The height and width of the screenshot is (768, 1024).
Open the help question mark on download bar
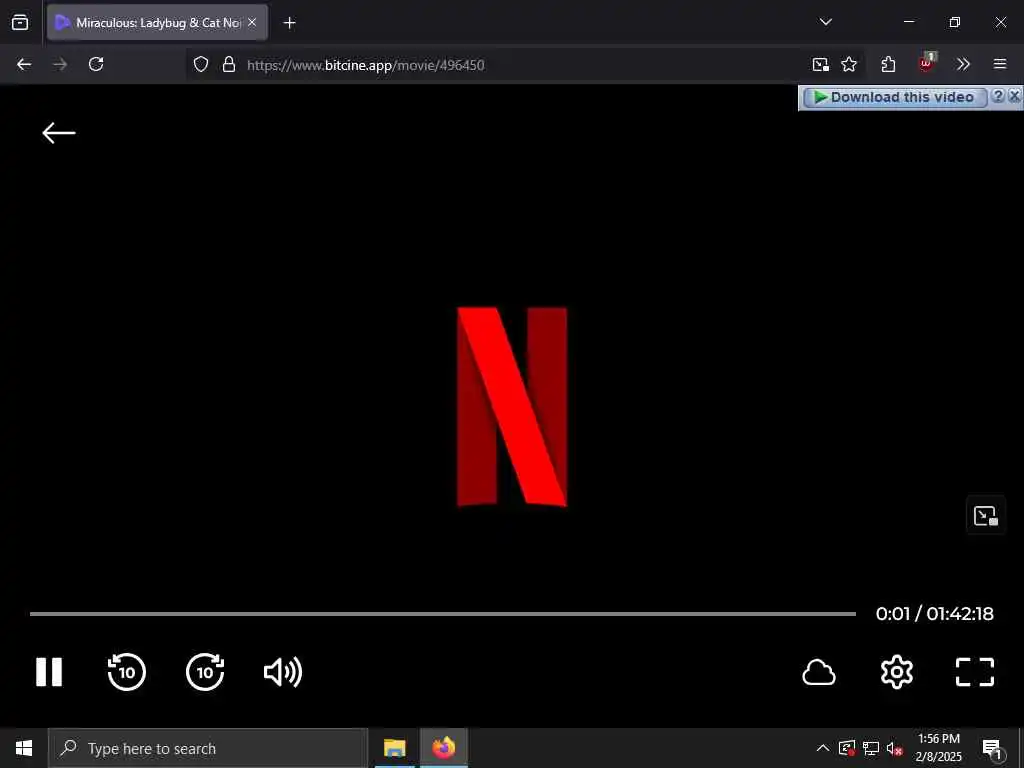998,96
